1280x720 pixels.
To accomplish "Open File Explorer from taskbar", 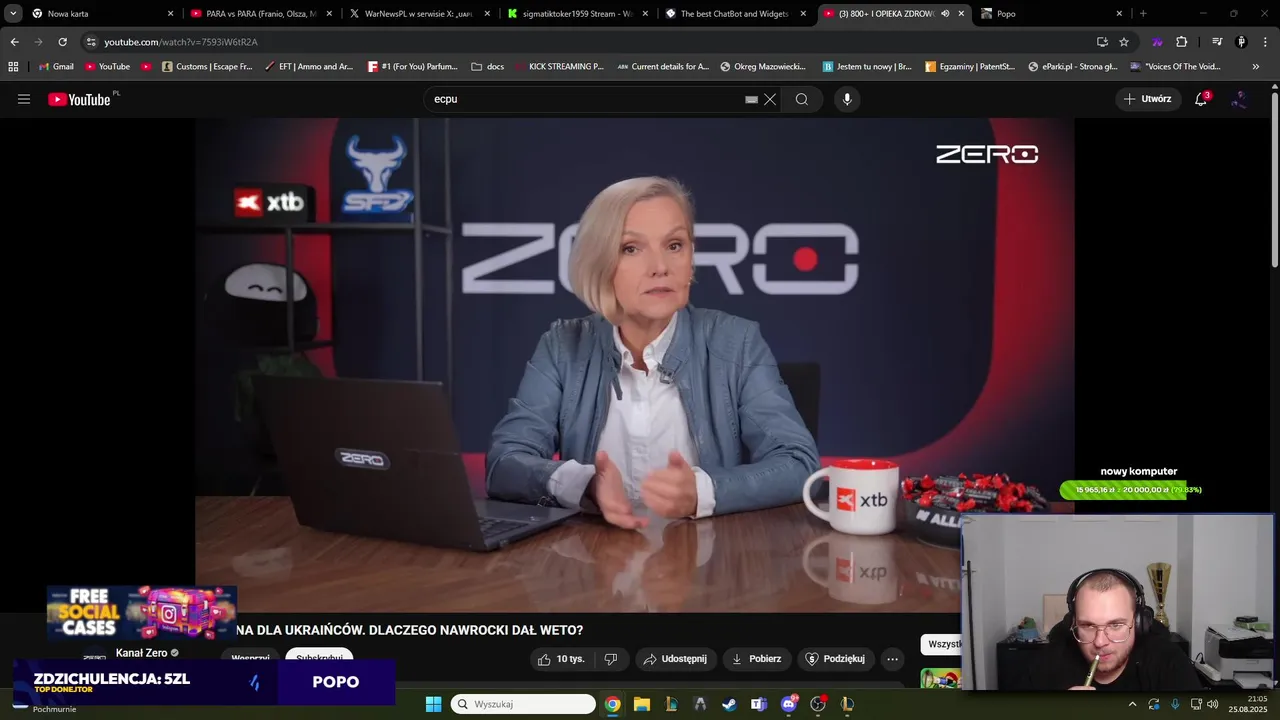I will click(x=641, y=704).
